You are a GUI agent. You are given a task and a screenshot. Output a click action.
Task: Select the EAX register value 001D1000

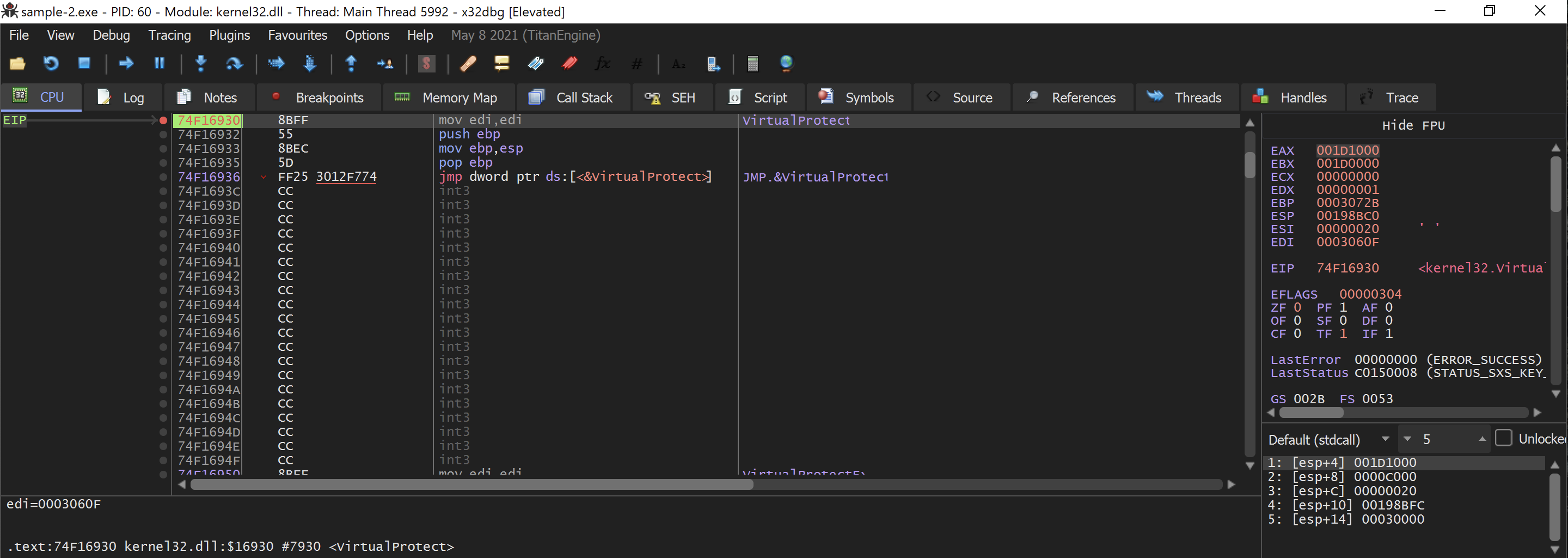(x=1347, y=150)
